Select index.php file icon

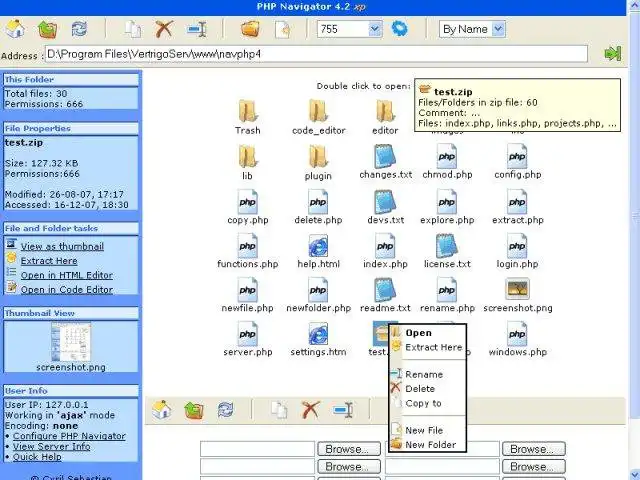(385, 245)
